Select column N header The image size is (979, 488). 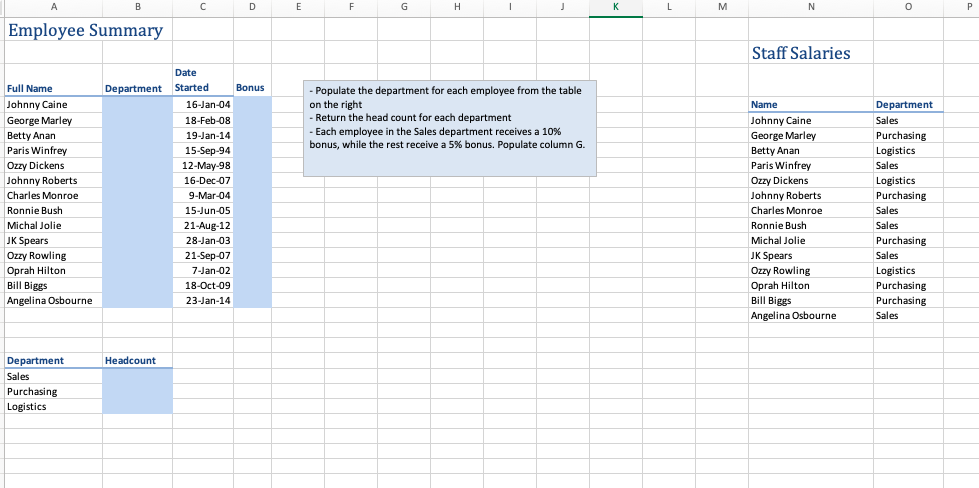click(810, 7)
